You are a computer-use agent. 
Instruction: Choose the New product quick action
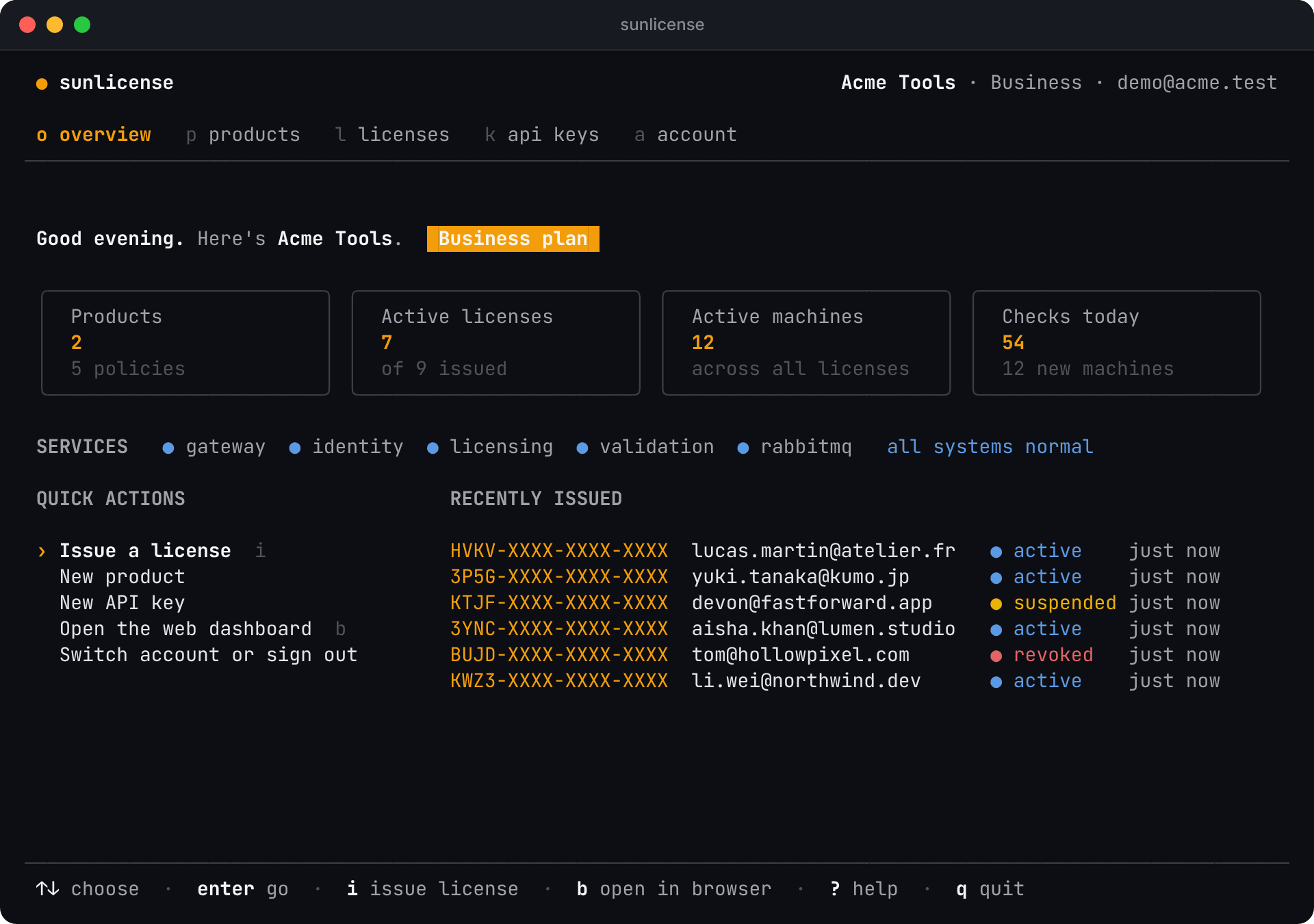pos(123,577)
